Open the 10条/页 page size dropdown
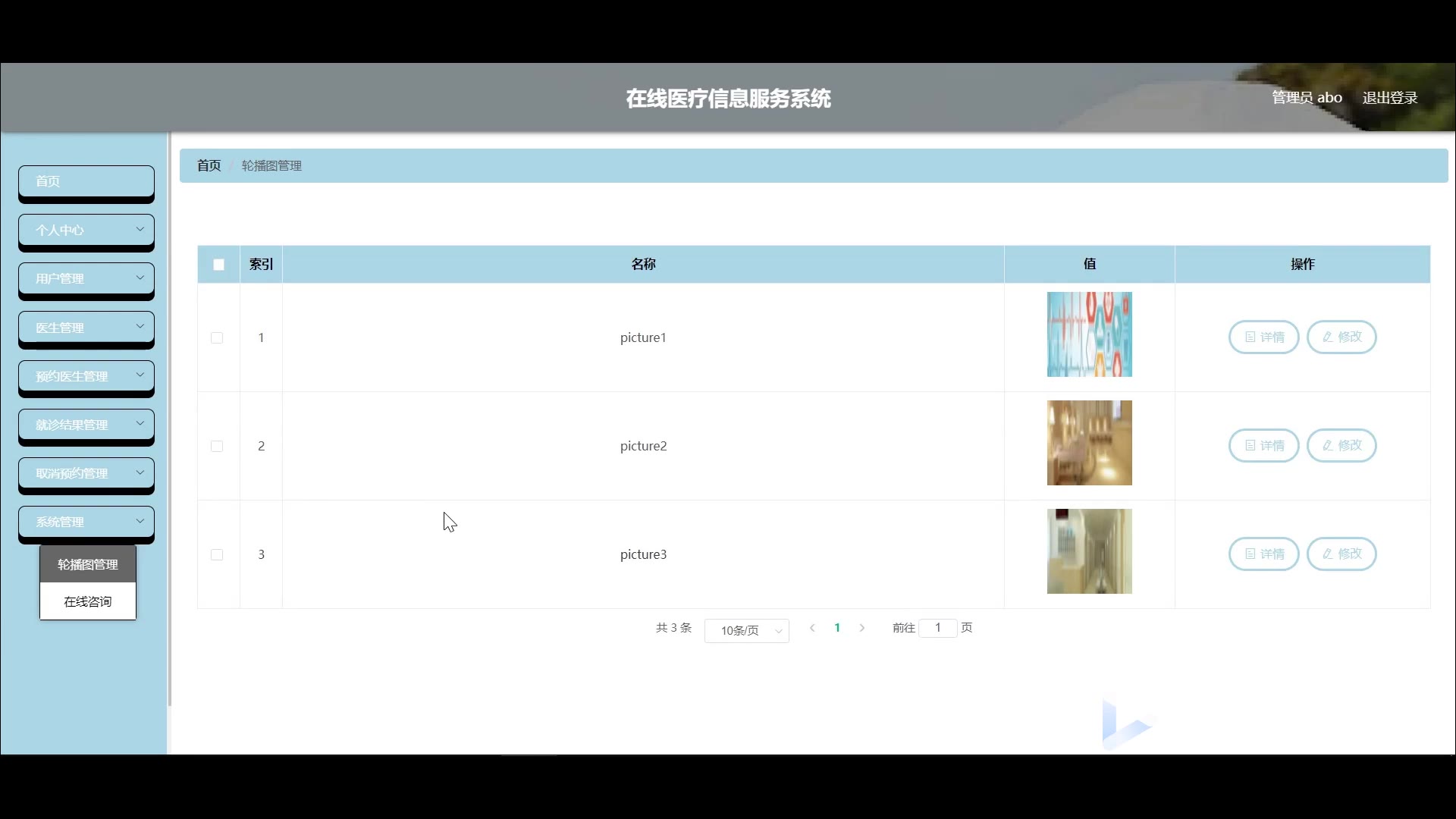Screen dimensions: 1456x819 pyautogui.click(x=746, y=630)
